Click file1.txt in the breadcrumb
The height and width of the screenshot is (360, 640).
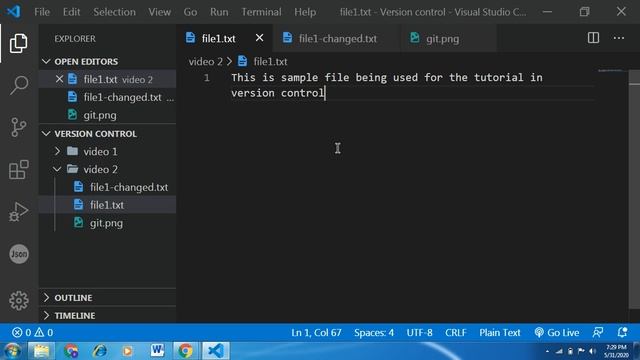click(270, 62)
